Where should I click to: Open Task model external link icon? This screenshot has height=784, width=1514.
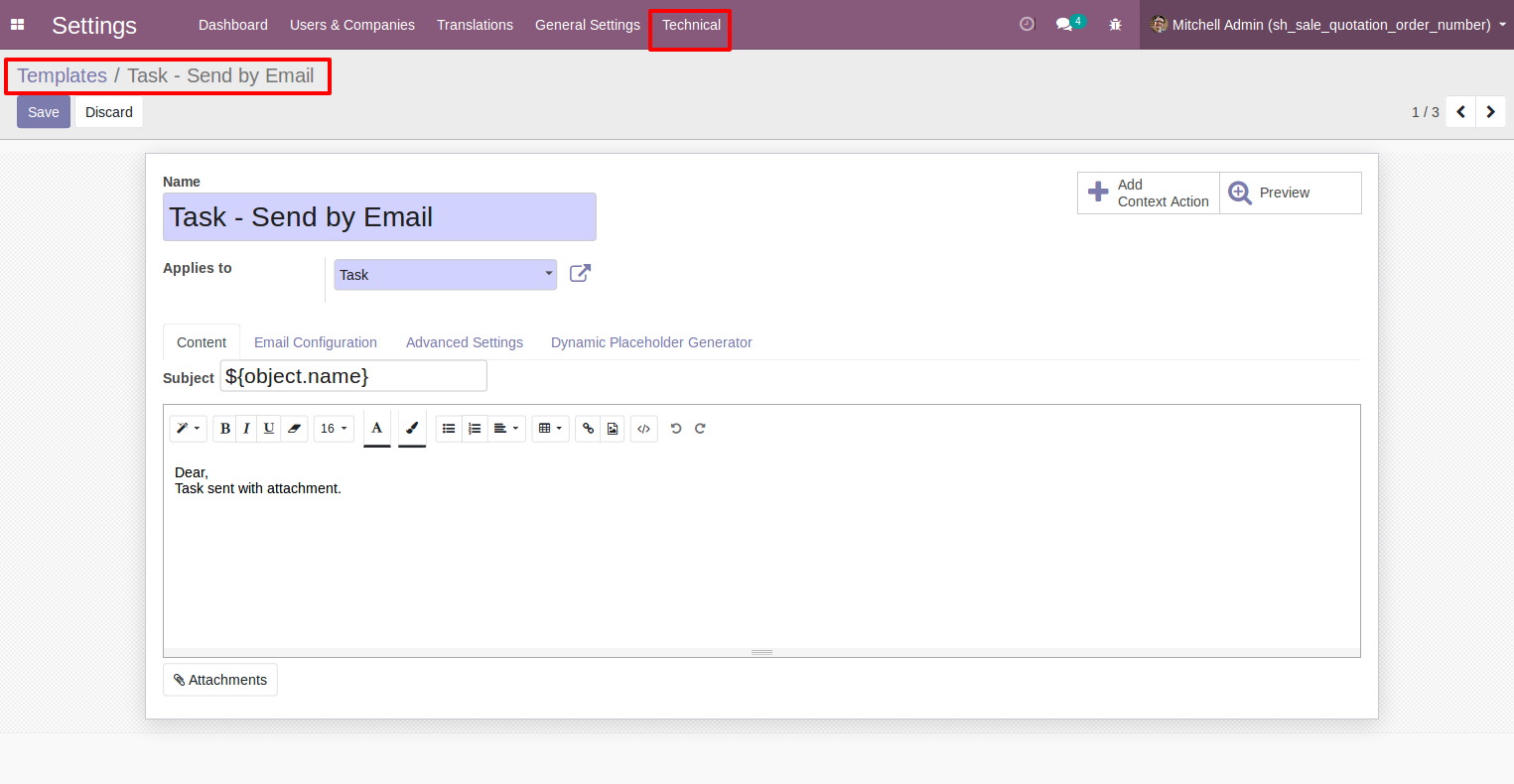(581, 273)
